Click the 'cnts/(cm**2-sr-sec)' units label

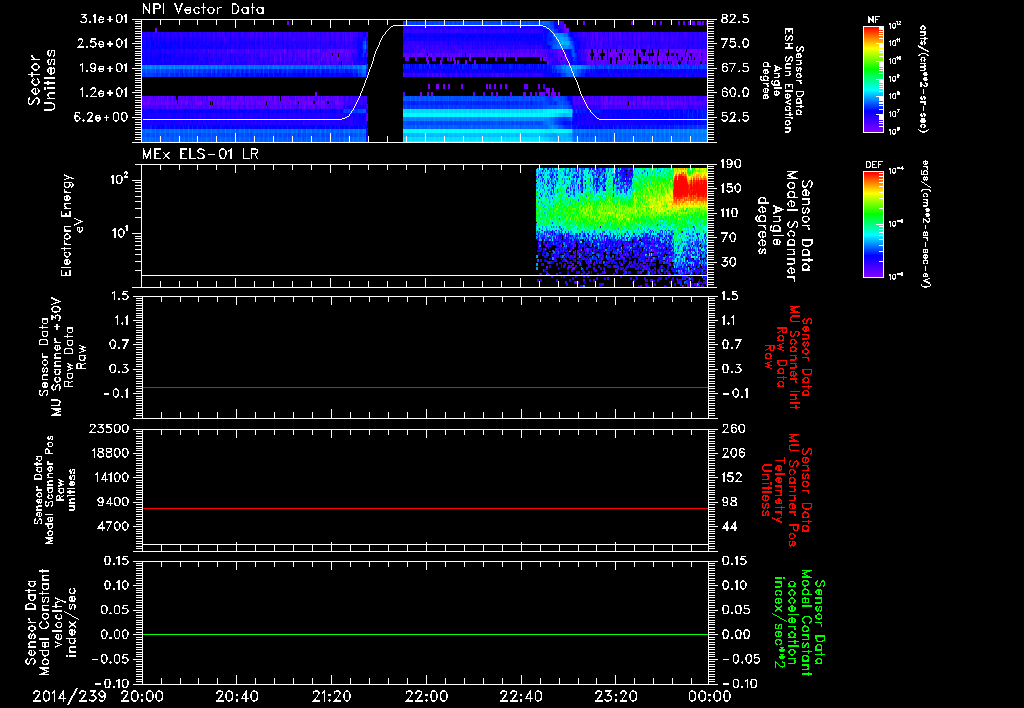pos(923,79)
